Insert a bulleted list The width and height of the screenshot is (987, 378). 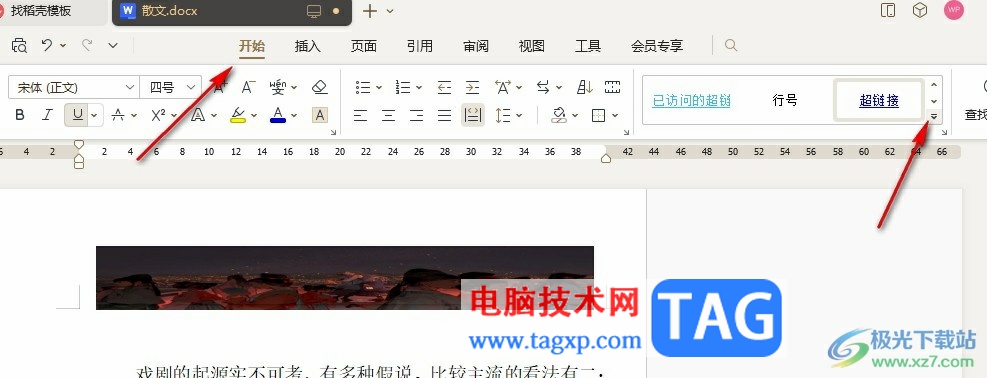pos(363,87)
